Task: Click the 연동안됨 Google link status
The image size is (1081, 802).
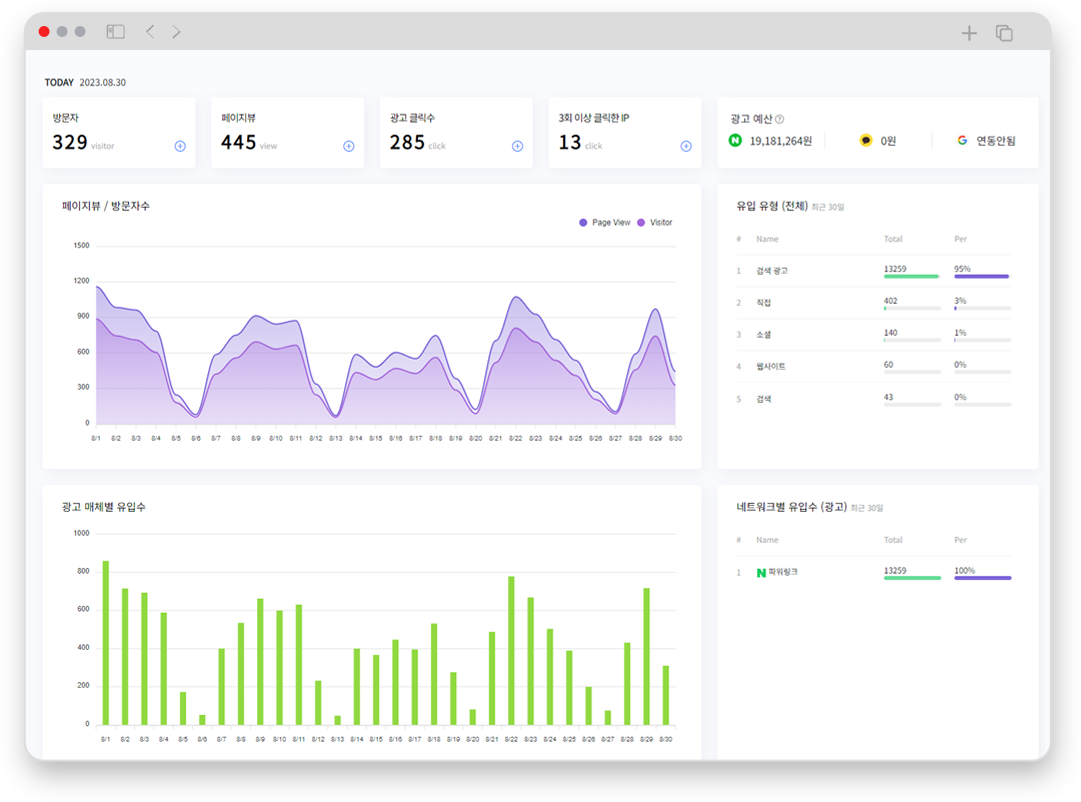Action: tap(996, 141)
